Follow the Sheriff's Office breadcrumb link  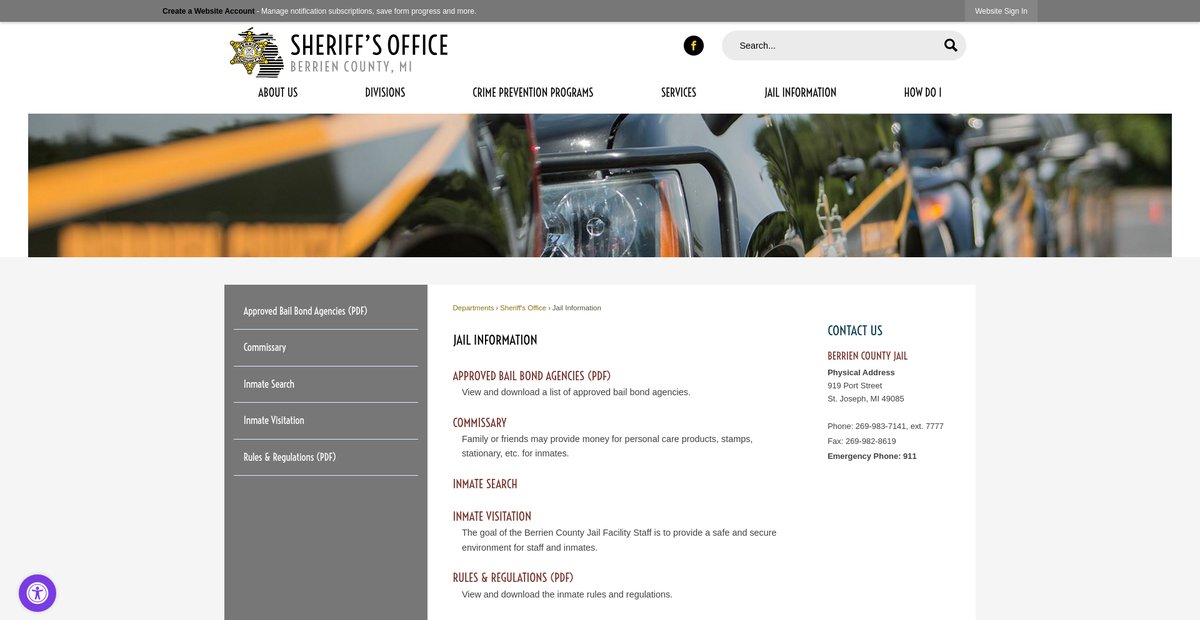523,308
